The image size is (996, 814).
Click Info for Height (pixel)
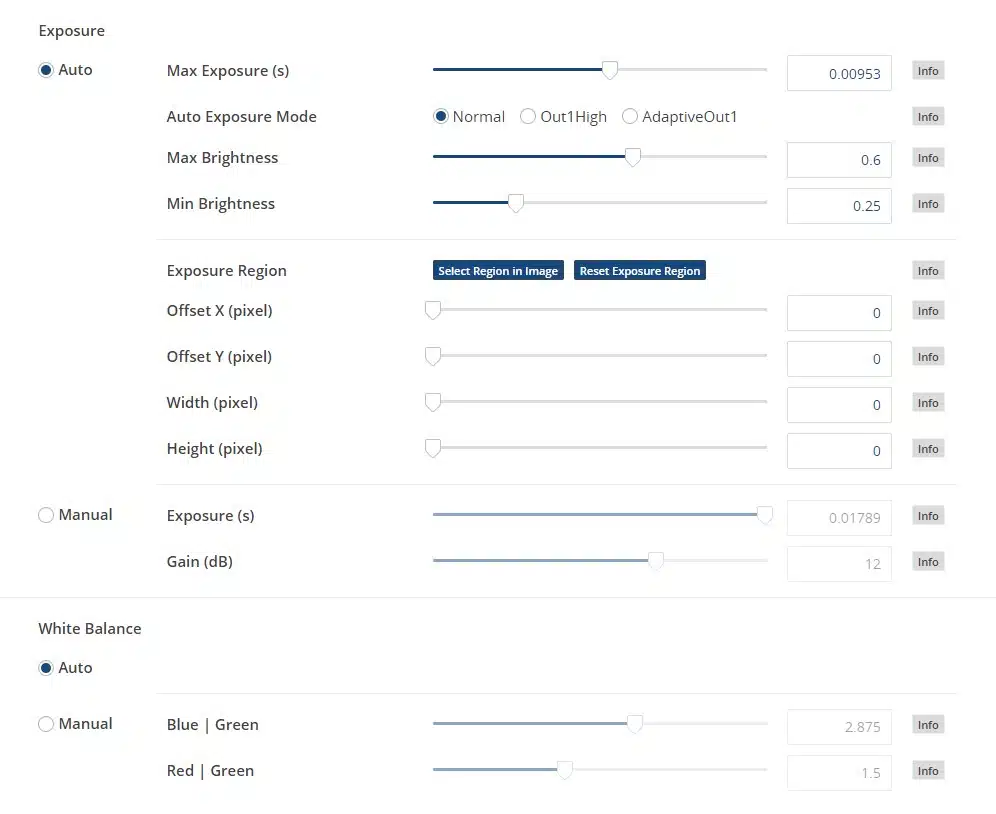click(928, 449)
